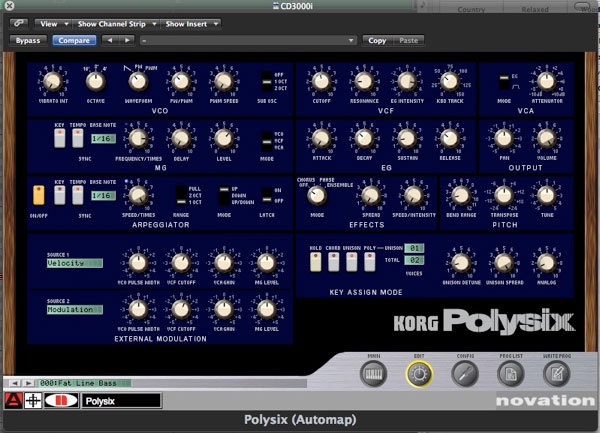Open the preset selection dropdown
The height and width of the screenshot is (433, 600).
pyautogui.click(x=249, y=40)
